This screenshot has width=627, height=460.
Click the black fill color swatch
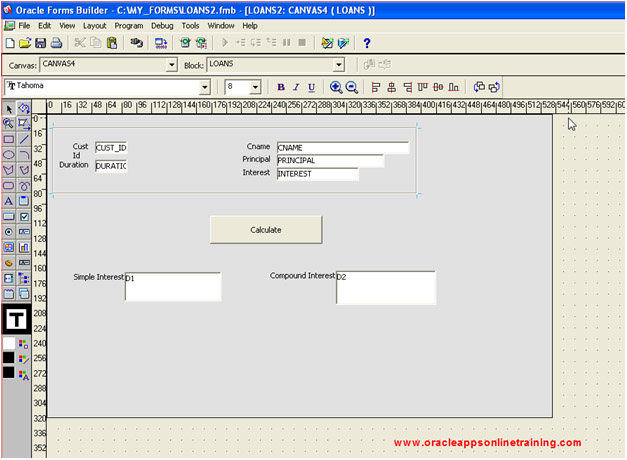point(9,357)
